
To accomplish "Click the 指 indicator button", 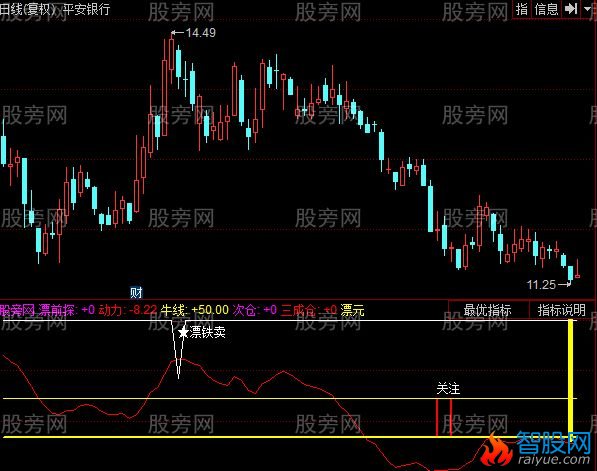I will click(522, 9).
